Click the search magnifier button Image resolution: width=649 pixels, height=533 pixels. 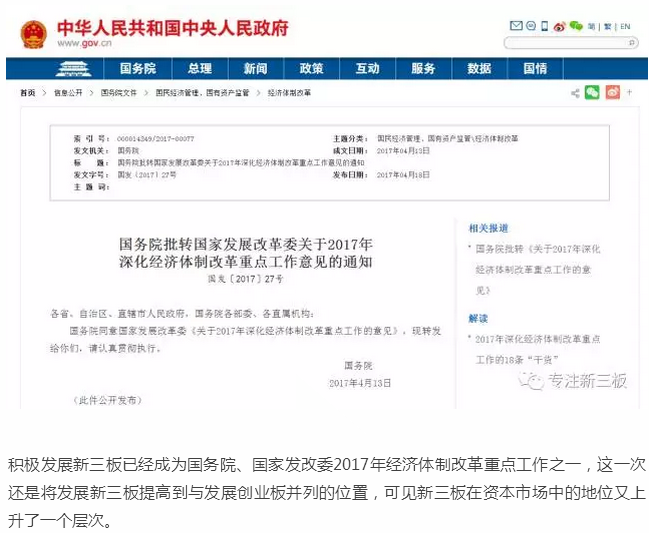(632, 43)
